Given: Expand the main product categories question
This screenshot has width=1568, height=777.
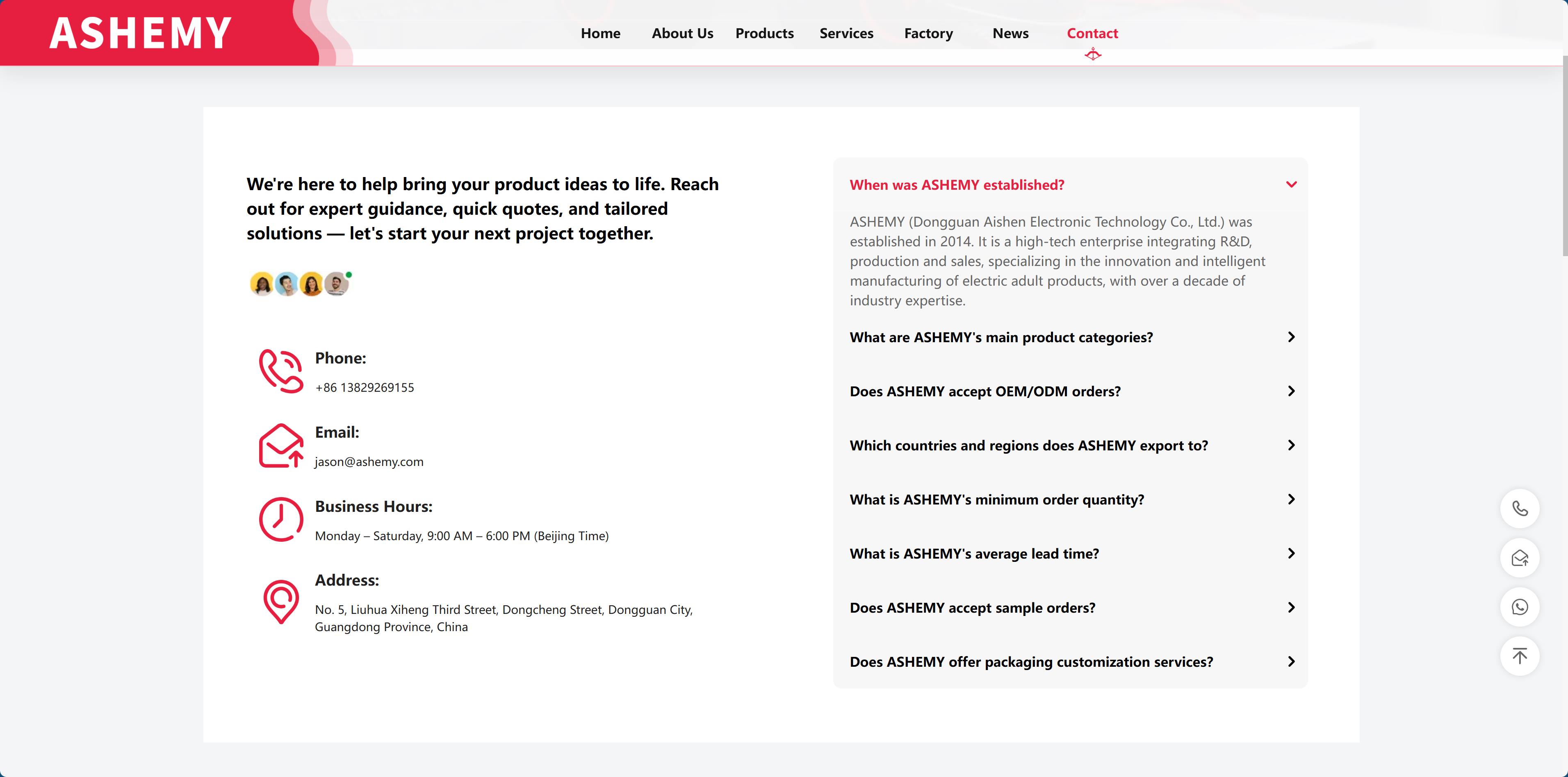Looking at the screenshot, I should 1070,337.
